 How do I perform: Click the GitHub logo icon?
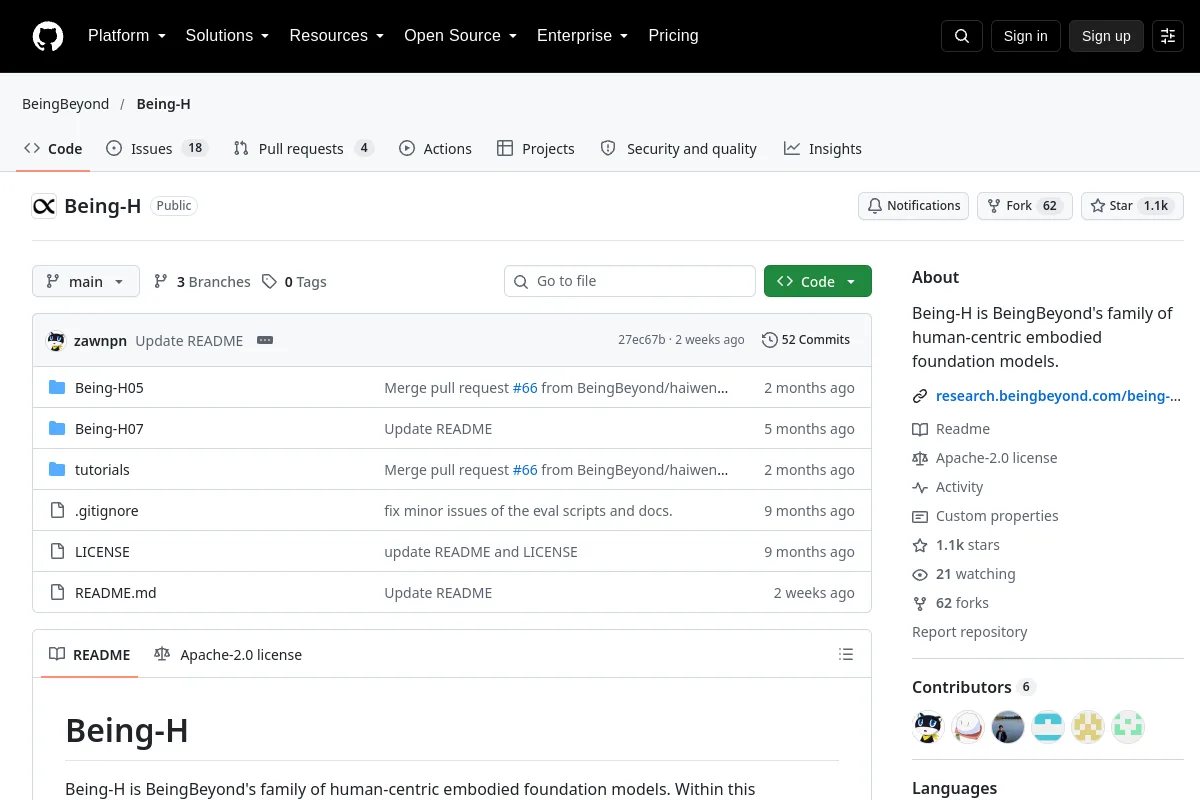48,36
